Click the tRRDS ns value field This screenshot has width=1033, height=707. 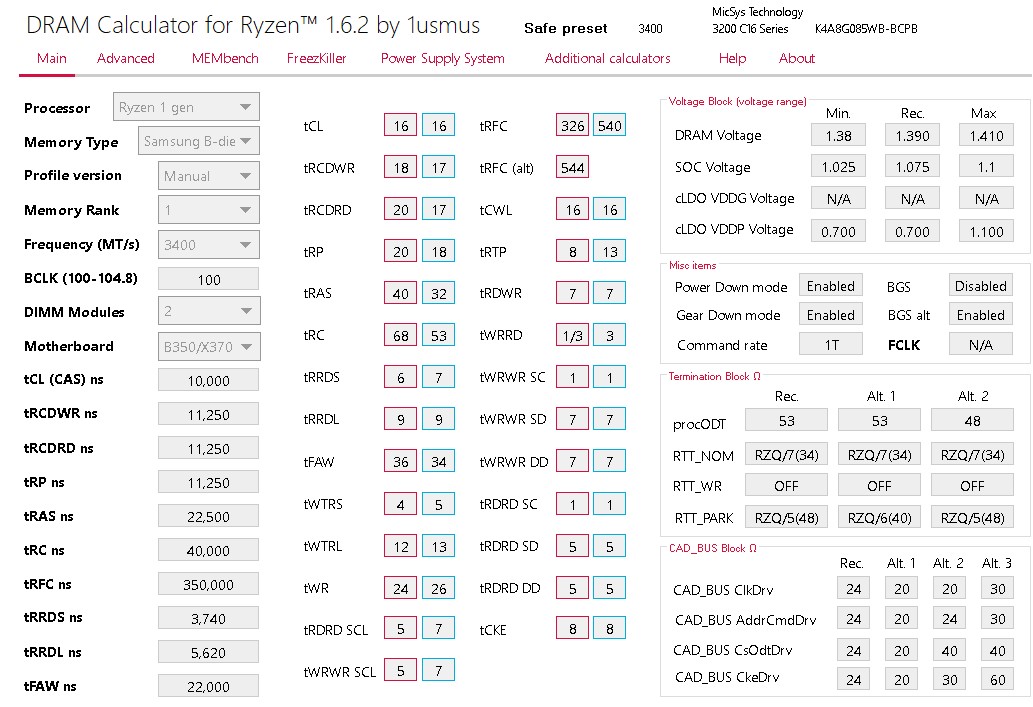[x=208, y=619]
